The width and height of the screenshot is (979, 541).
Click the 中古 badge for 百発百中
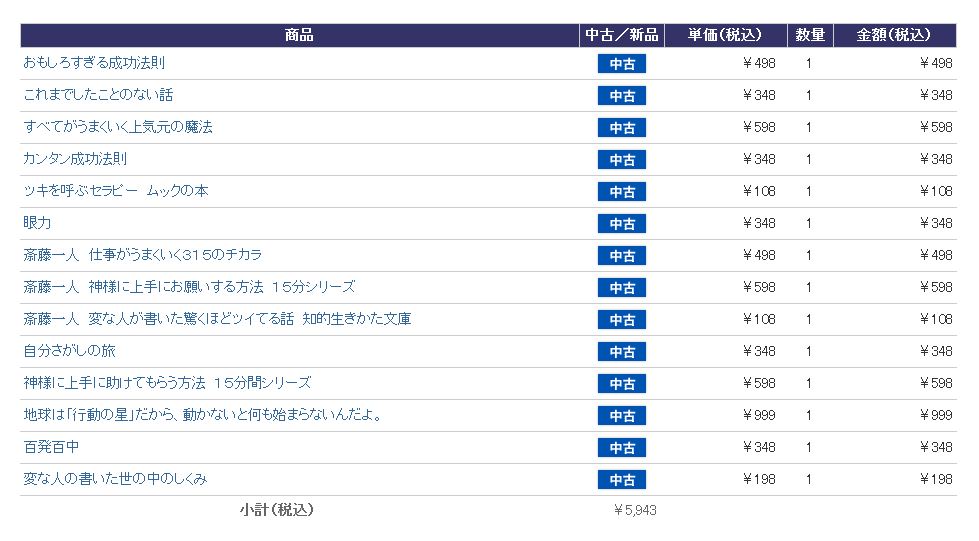(x=622, y=448)
